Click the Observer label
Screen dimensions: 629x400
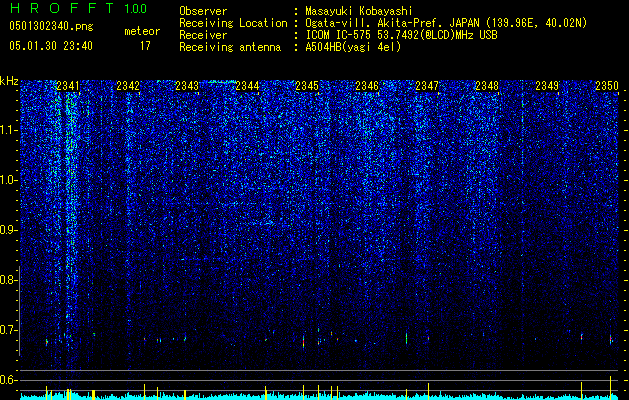coord(203,11)
